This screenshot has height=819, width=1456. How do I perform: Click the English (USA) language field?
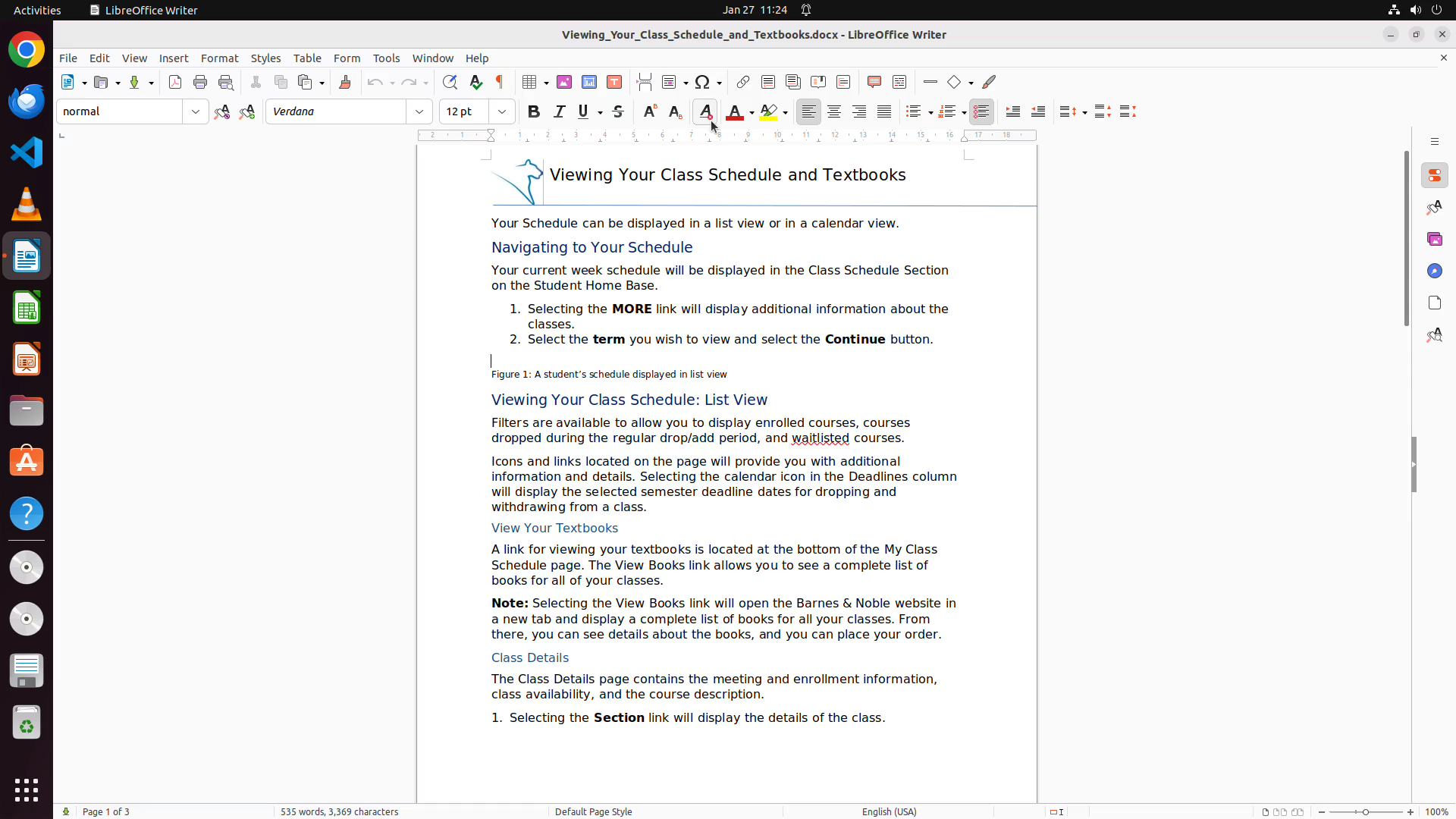click(889, 811)
